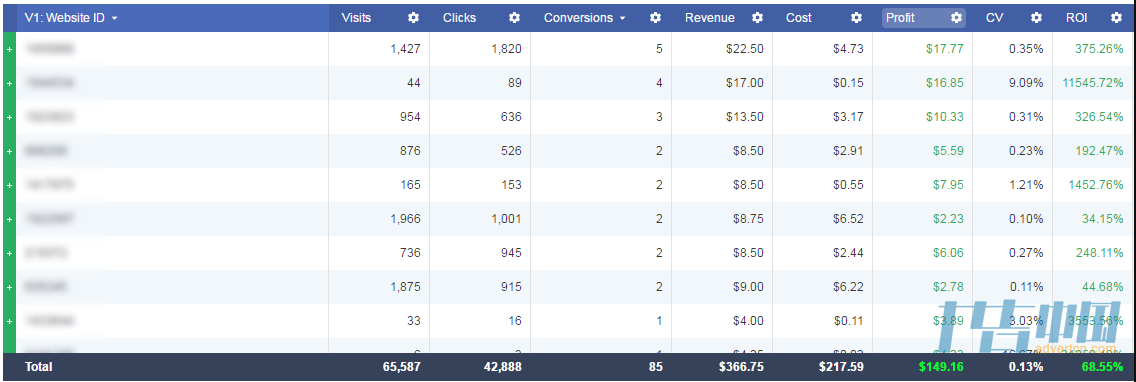
Task: Expand the row with 1,427 visits
Action: point(9,49)
